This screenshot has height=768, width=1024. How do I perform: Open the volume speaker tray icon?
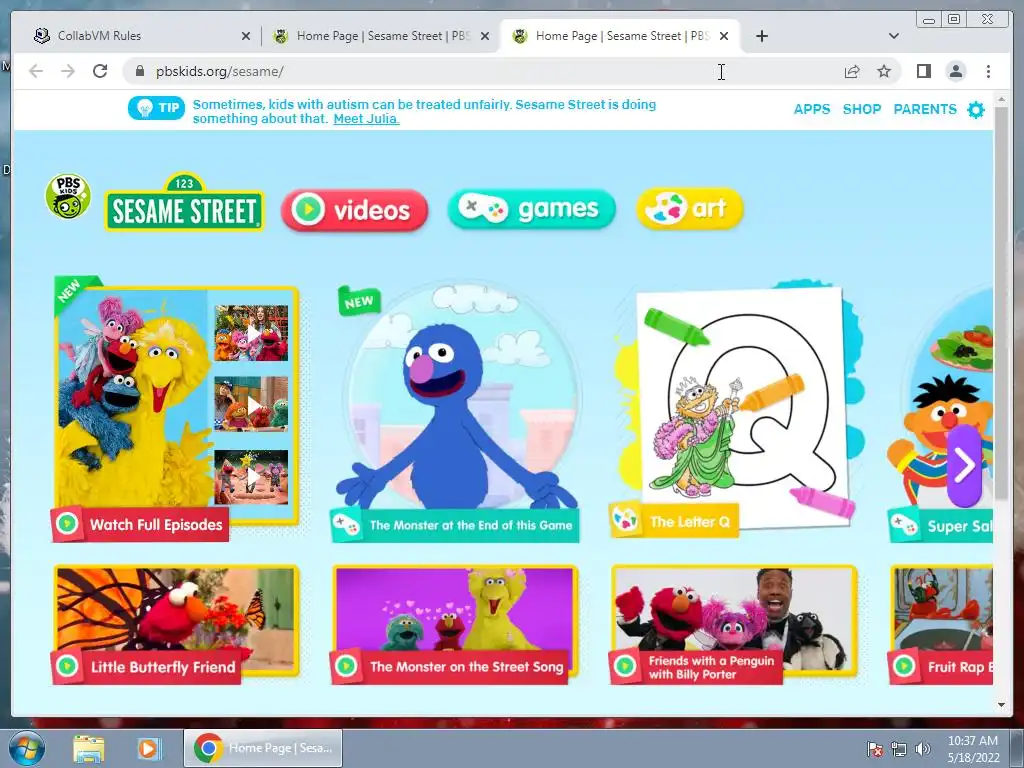[923, 749]
